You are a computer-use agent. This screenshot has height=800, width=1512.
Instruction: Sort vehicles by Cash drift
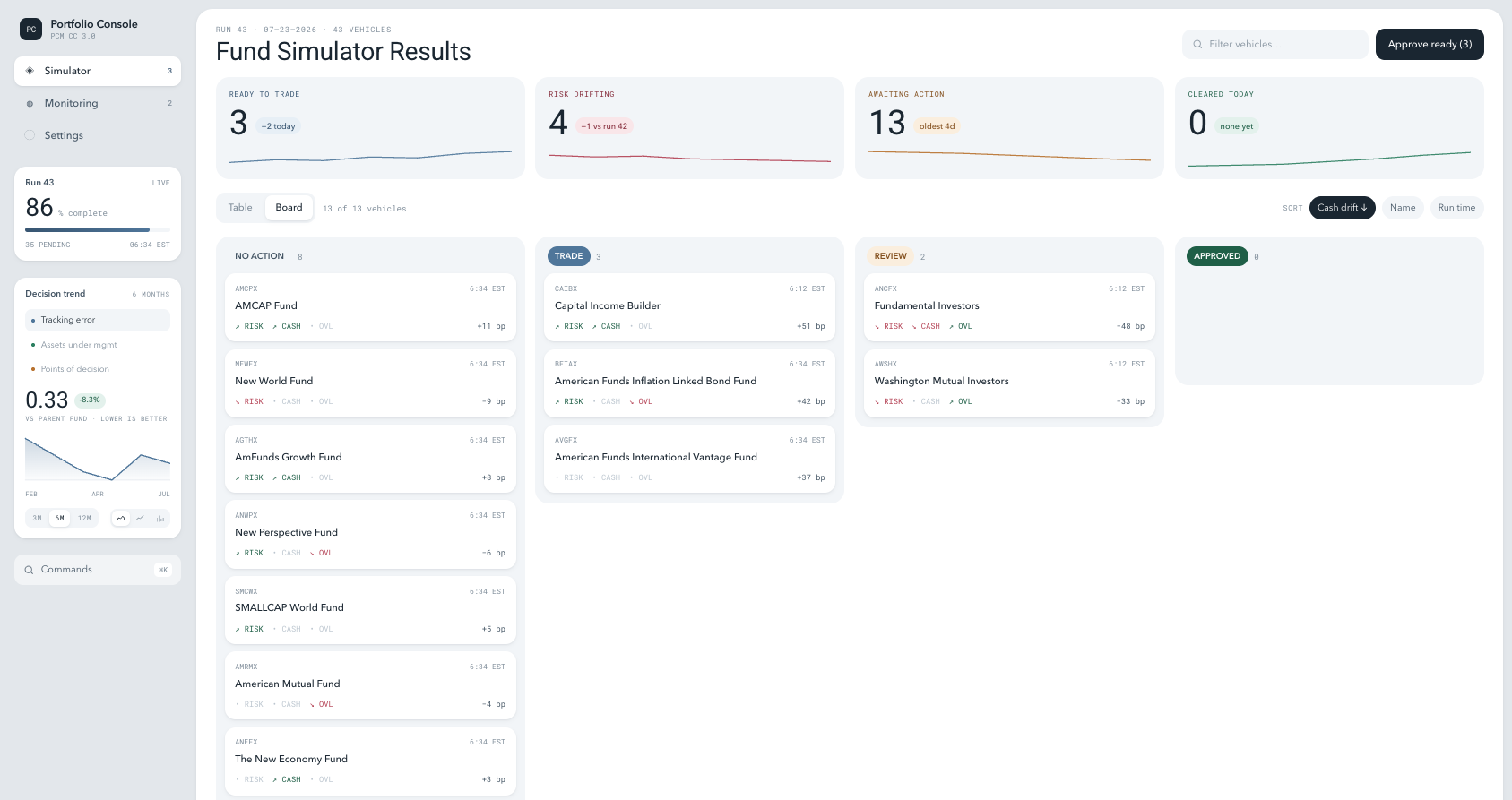[x=1342, y=208]
